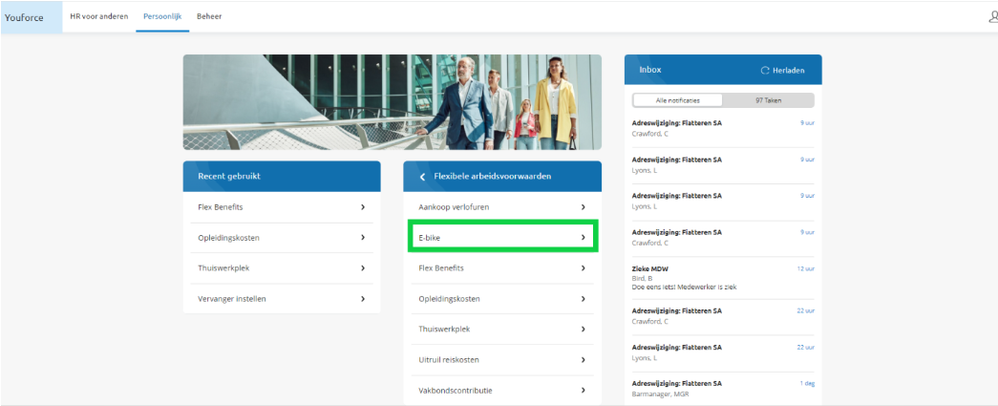998x406 pixels.
Task: Click the Inbox panel header title
Action: pos(650,70)
